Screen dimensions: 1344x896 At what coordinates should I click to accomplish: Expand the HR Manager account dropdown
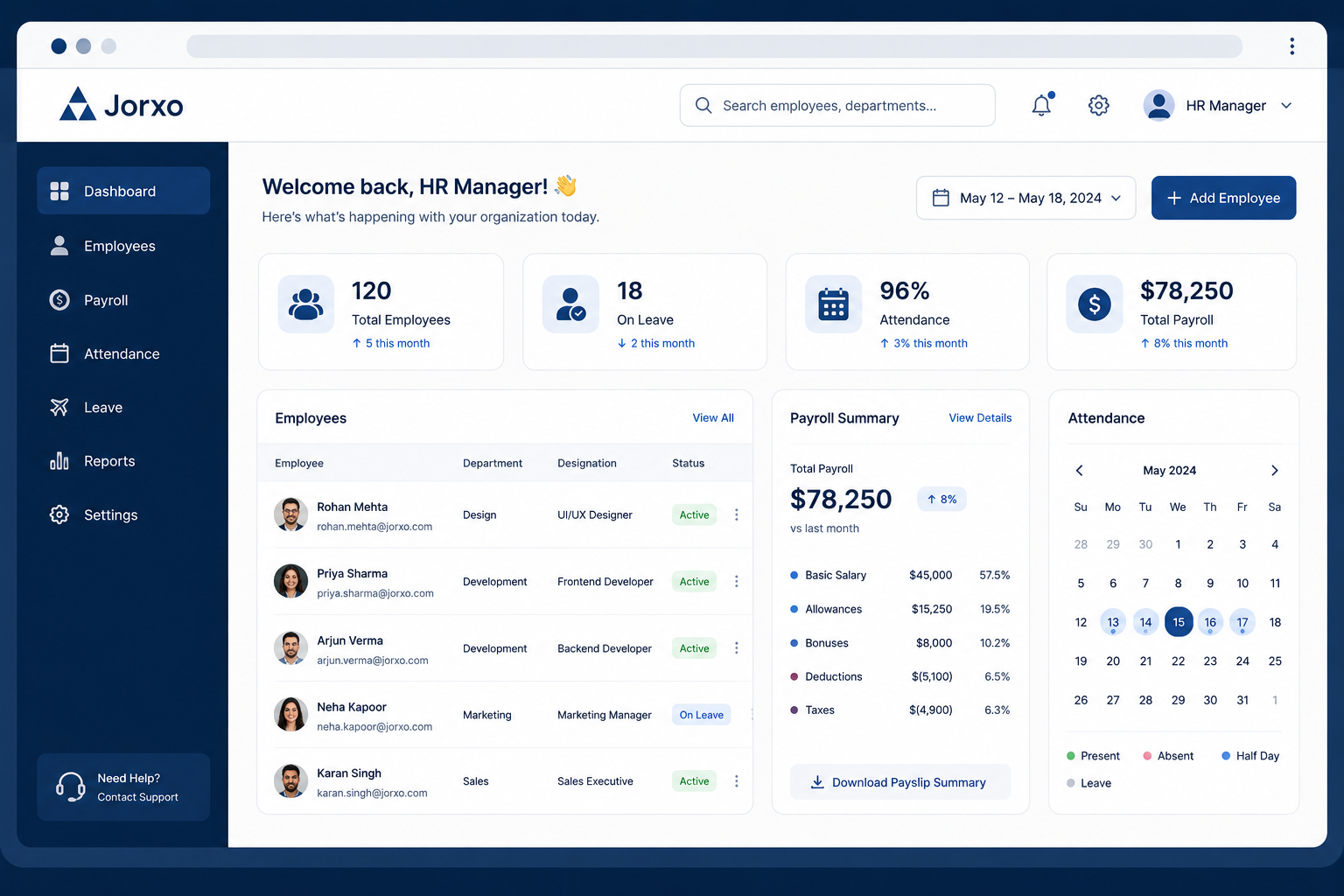click(x=1286, y=105)
